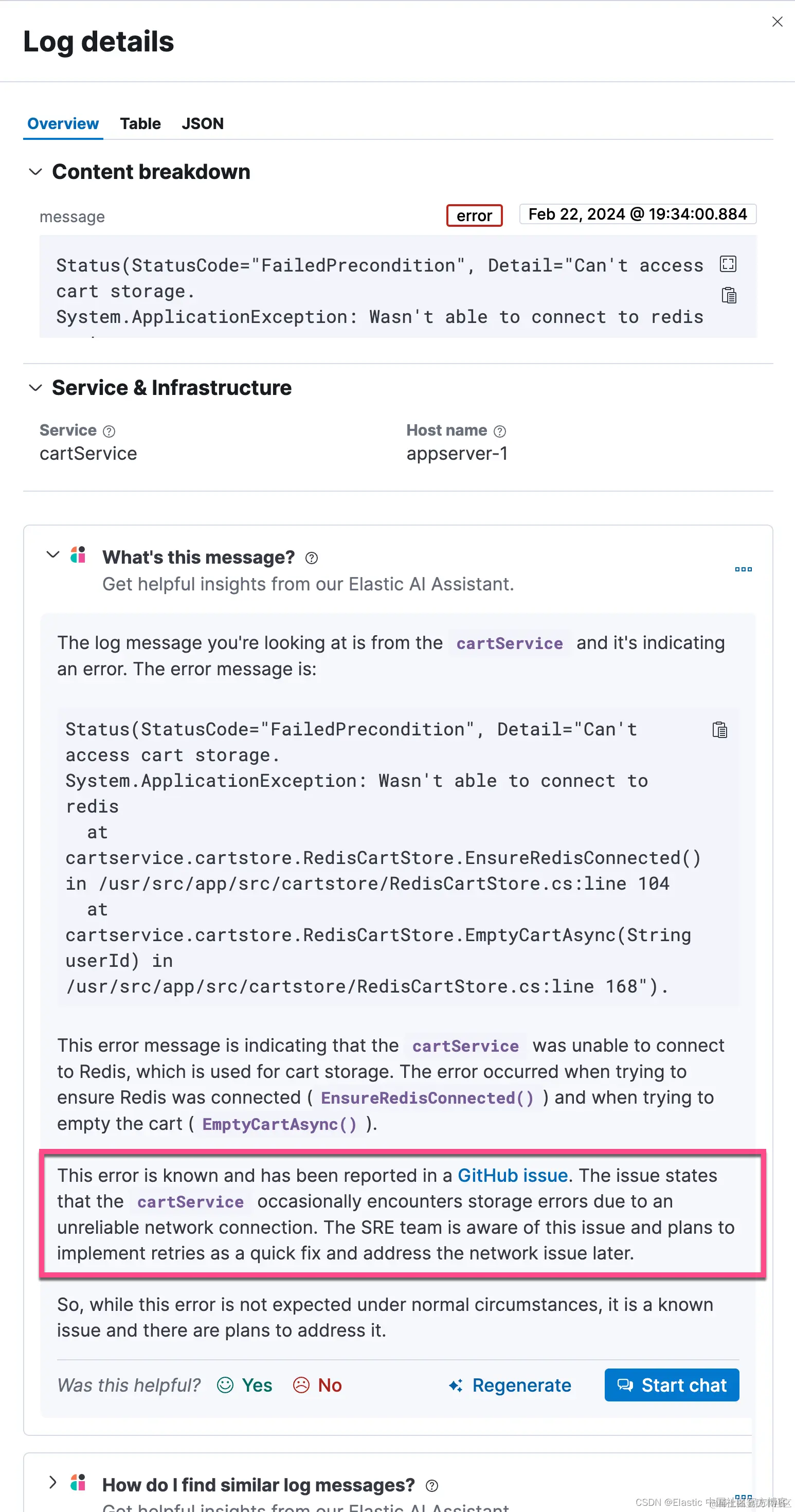Screen dimensions: 795x1512
Task: Start a chat with the AI Assistant
Action: pyautogui.click(x=672, y=1385)
